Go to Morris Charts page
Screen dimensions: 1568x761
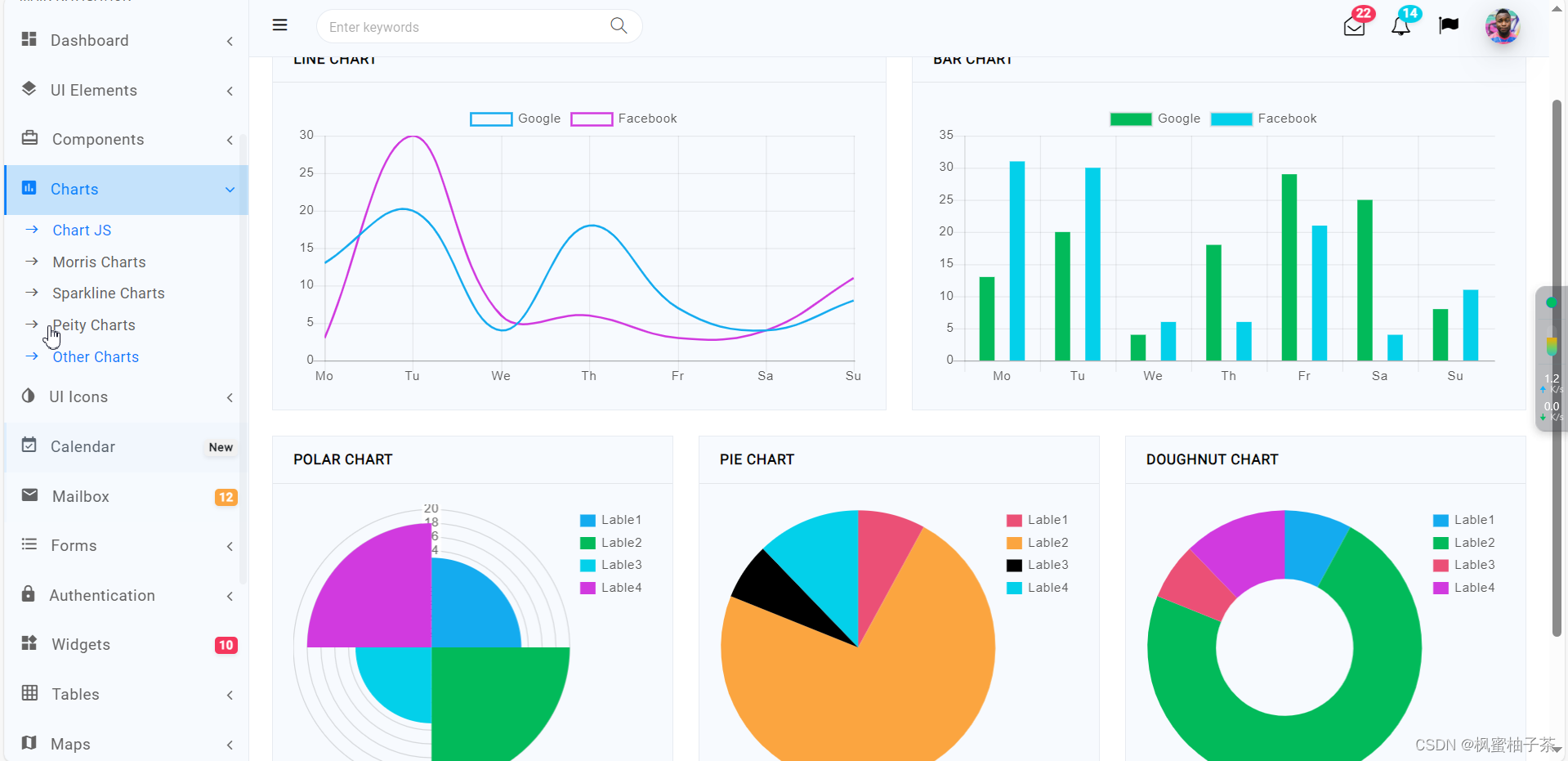coord(99,262)
